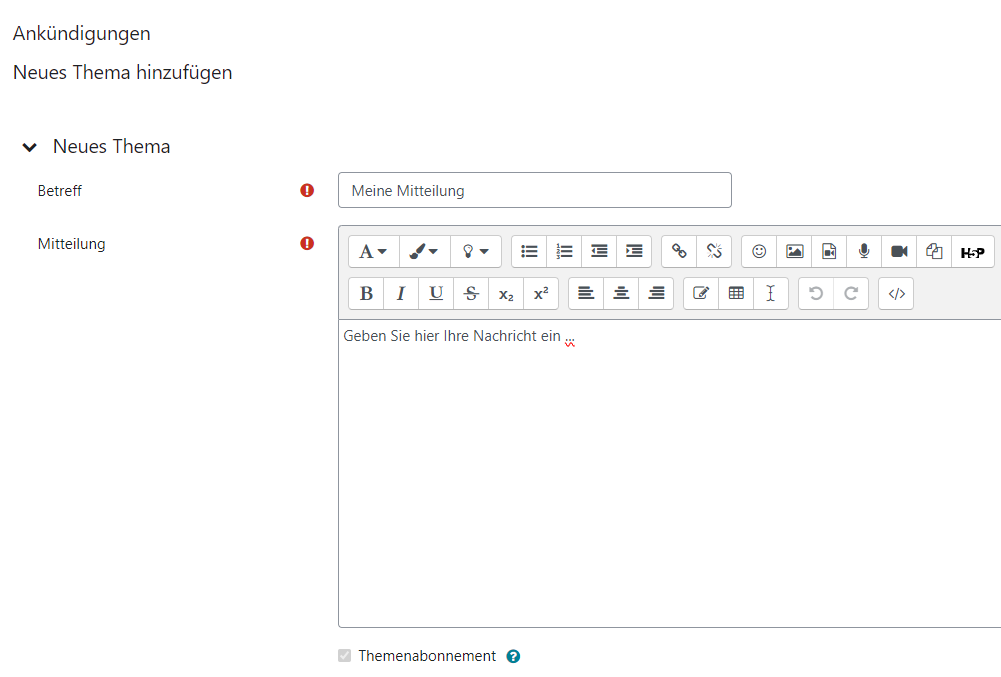Create an unordered bullet list
Viewport: 1001px width, 677px height.
point(529,252)
